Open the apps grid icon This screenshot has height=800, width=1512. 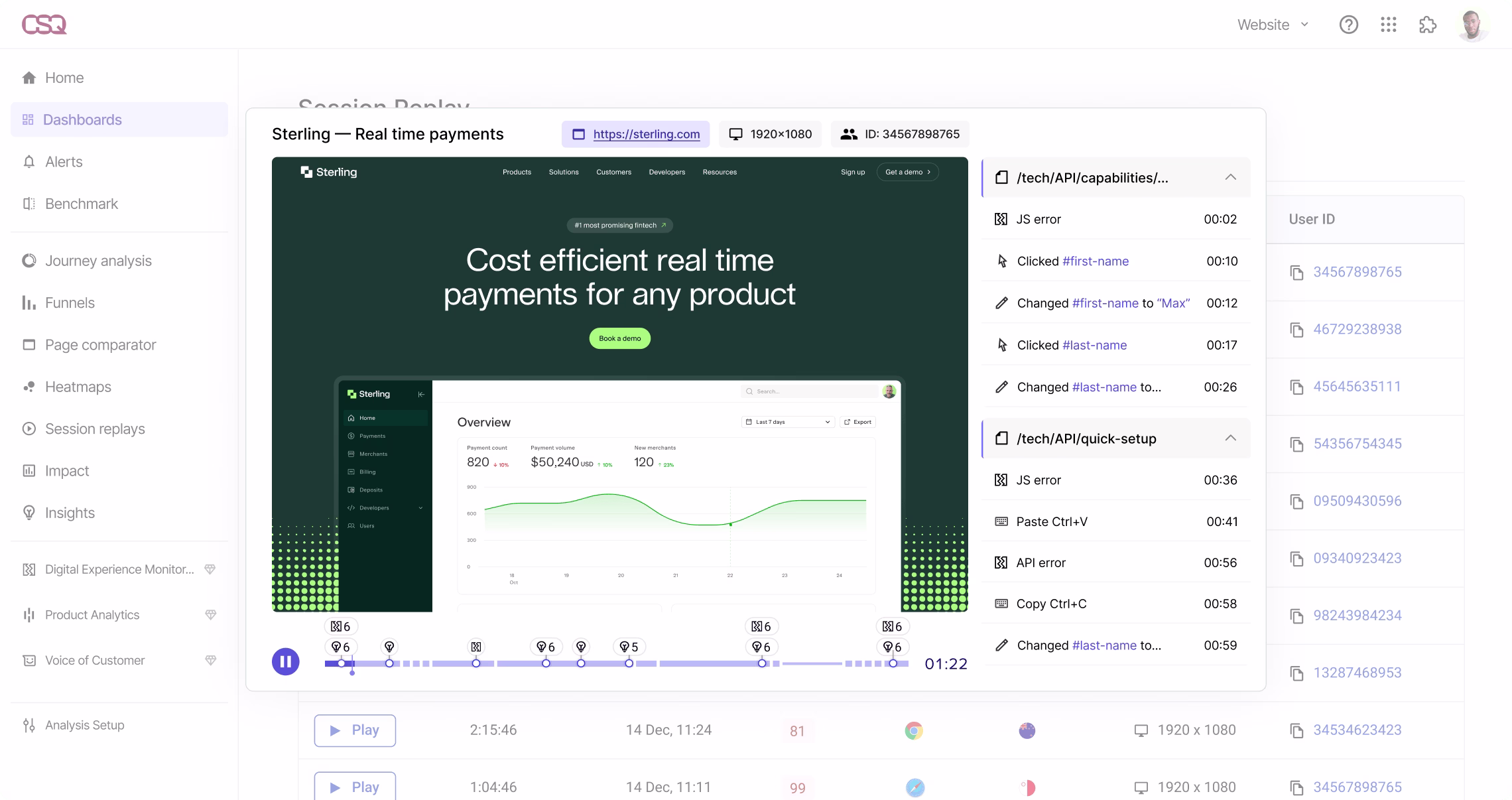pos(1388,25)
